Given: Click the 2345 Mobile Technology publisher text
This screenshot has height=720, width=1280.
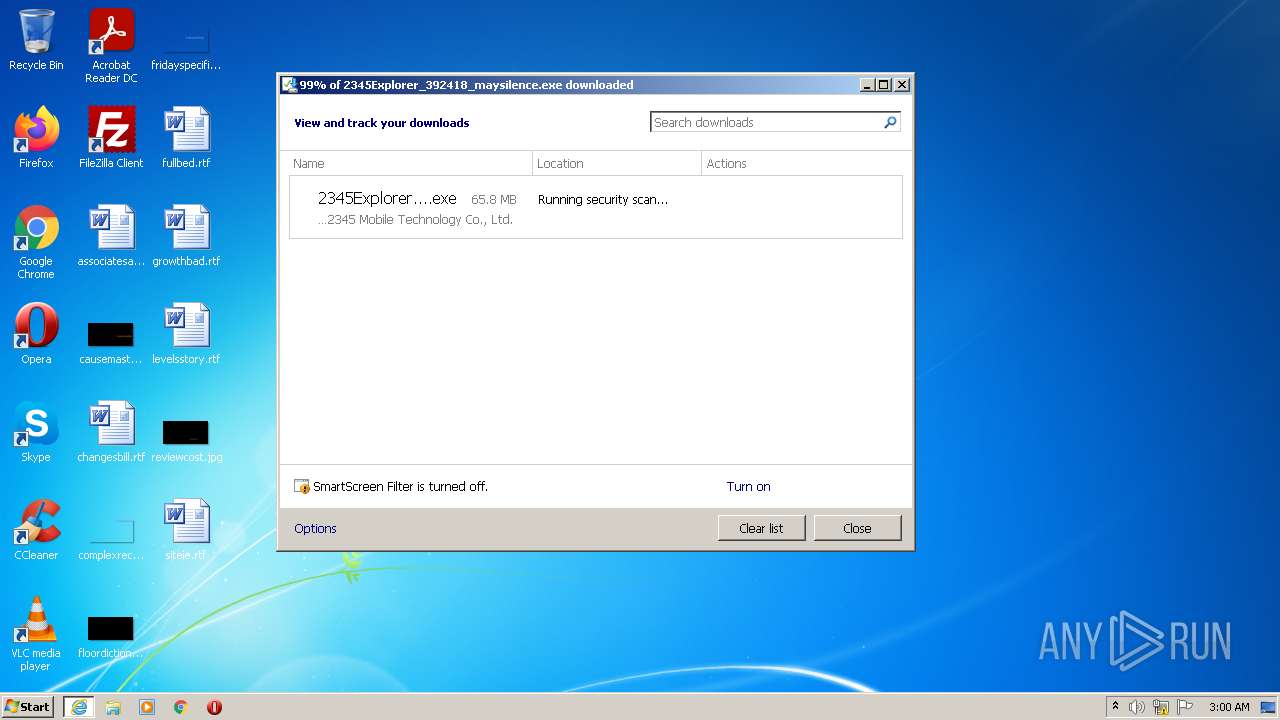Looking at the screenshot, I should 415,220.
